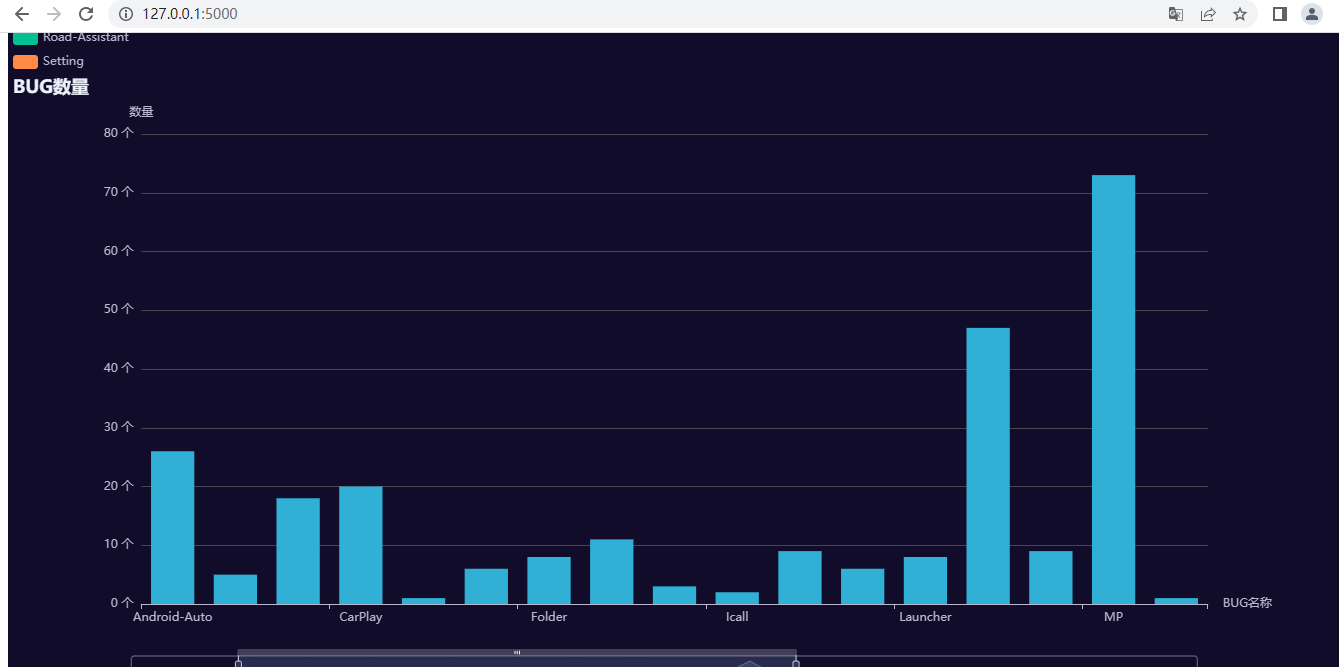Open the translate page icon
Image resolution: width=1339 pixels, height=667 pixels.
(1176, 14)
